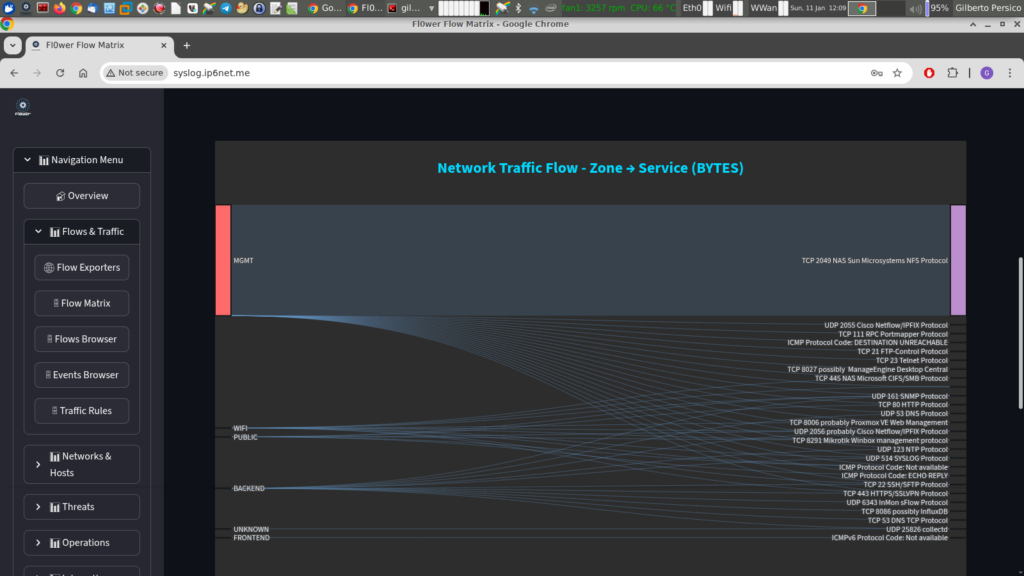Reload the page

pos(60,73)
